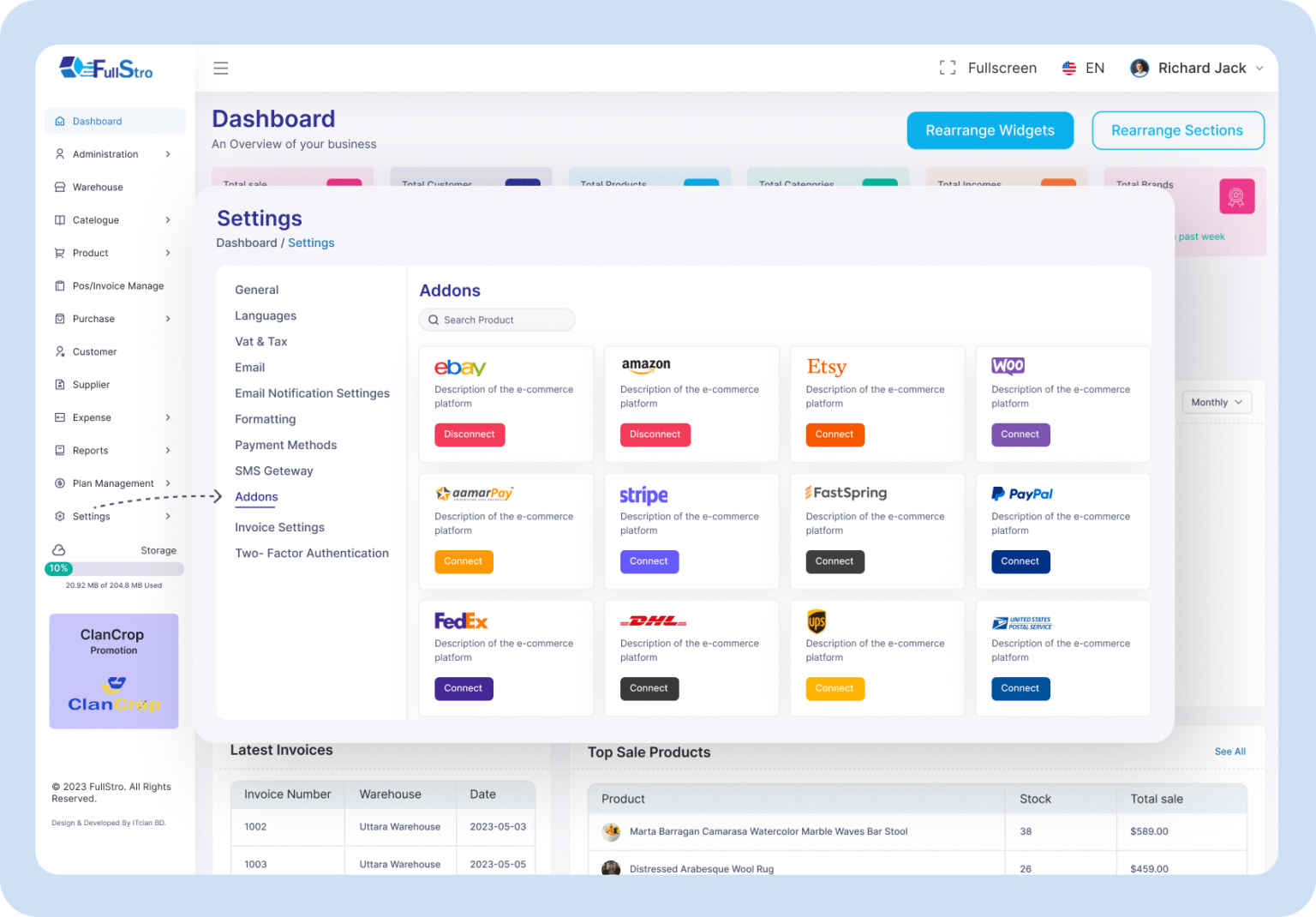Select the Supplier sidebar icon
Image resolution: width=1316 pixels, height=917 pixels.
59,384
